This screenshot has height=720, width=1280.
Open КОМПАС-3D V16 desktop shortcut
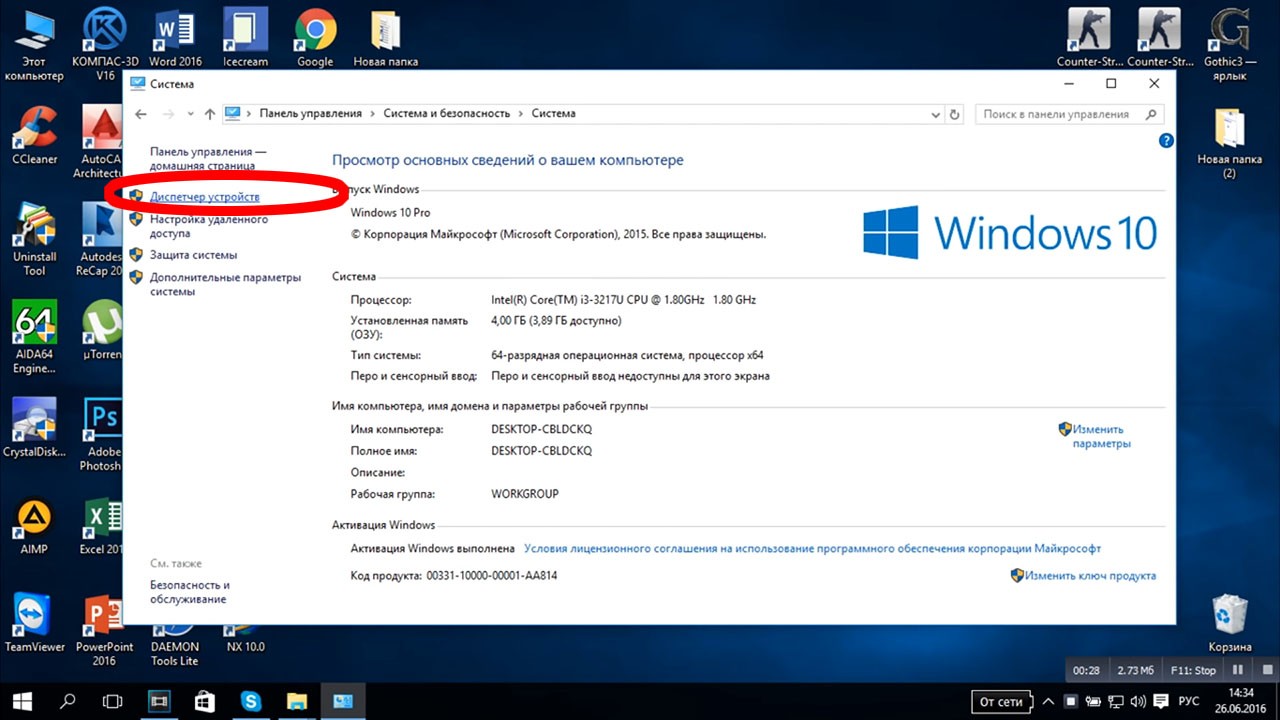(x=104, y=45)
